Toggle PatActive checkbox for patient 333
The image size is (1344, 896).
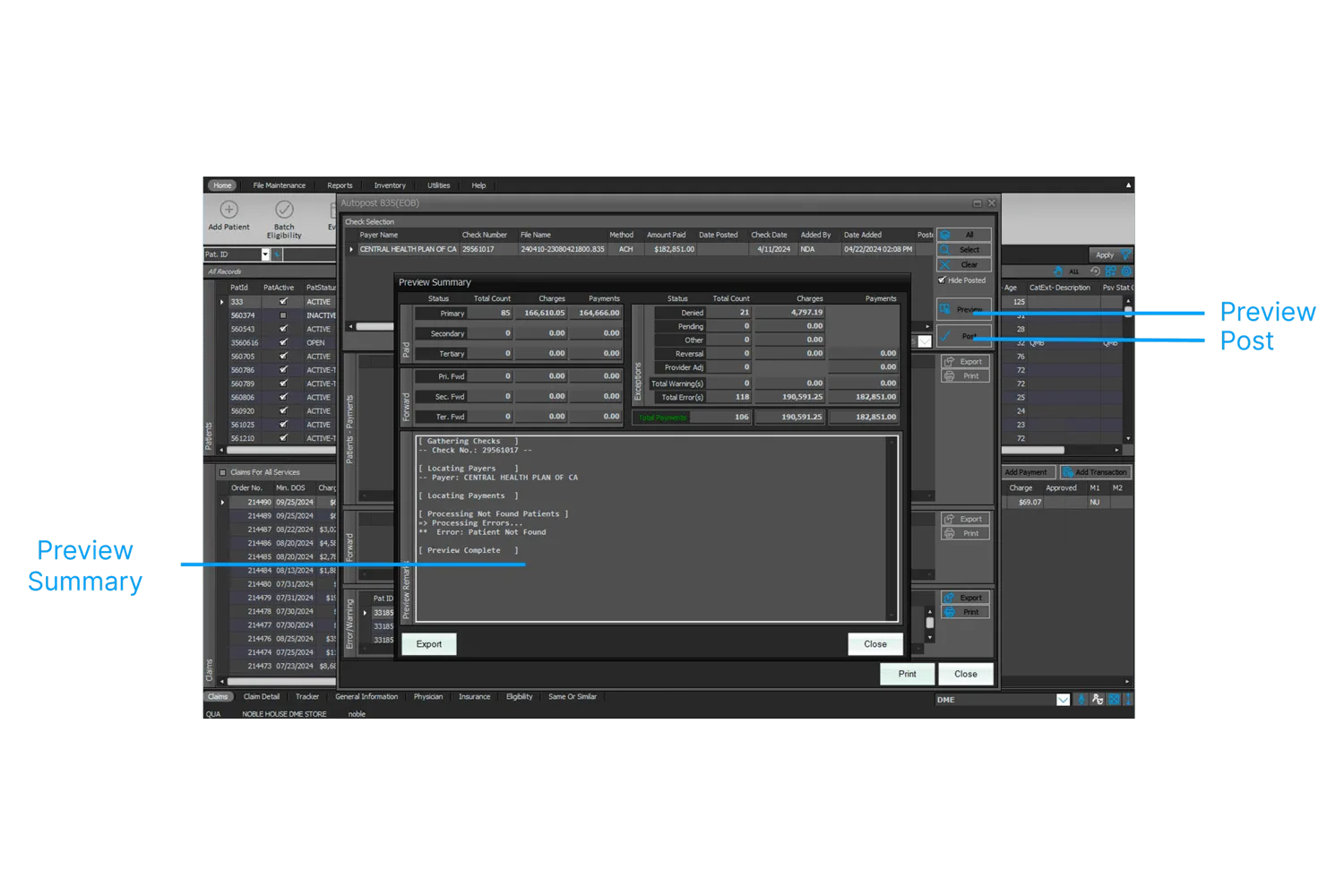click(283, 302)
